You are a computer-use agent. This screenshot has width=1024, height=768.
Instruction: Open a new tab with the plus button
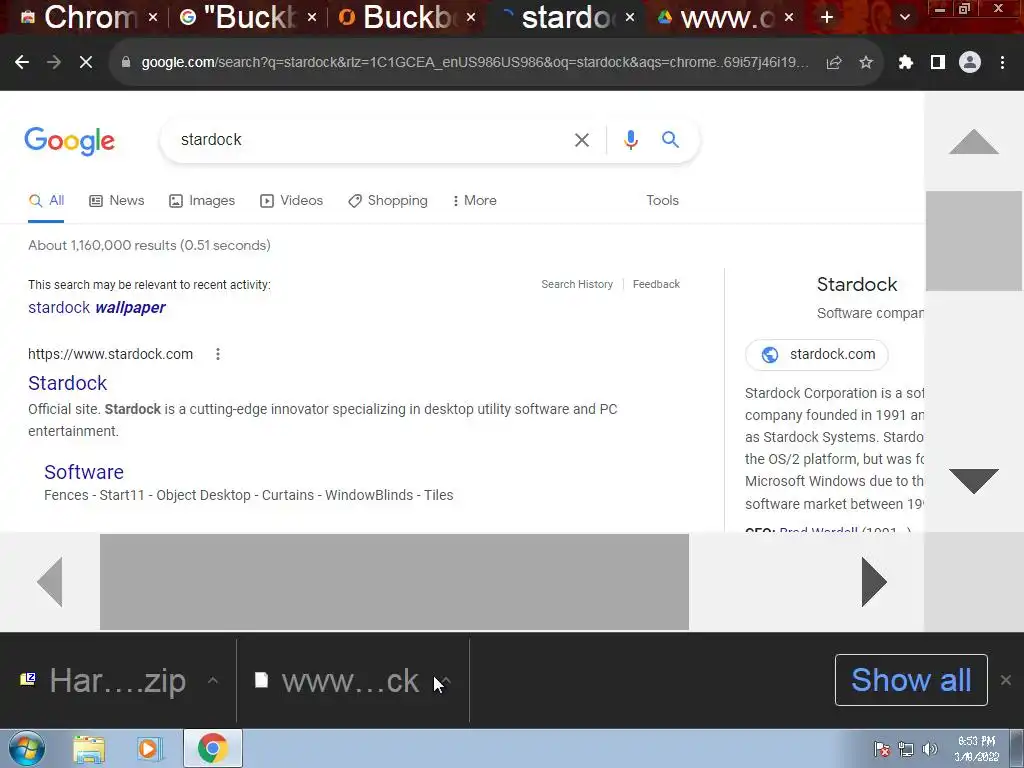[x=827, y=18]
